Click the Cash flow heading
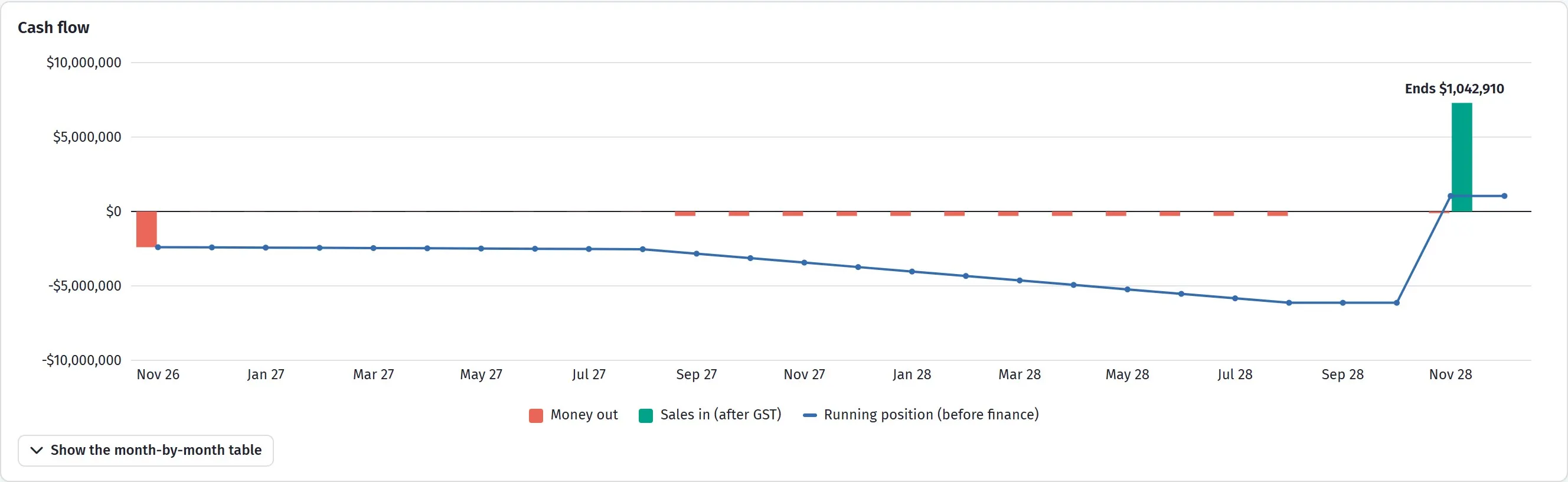The height and width of the screenshot is (482, 1568). tap(54, 28)
